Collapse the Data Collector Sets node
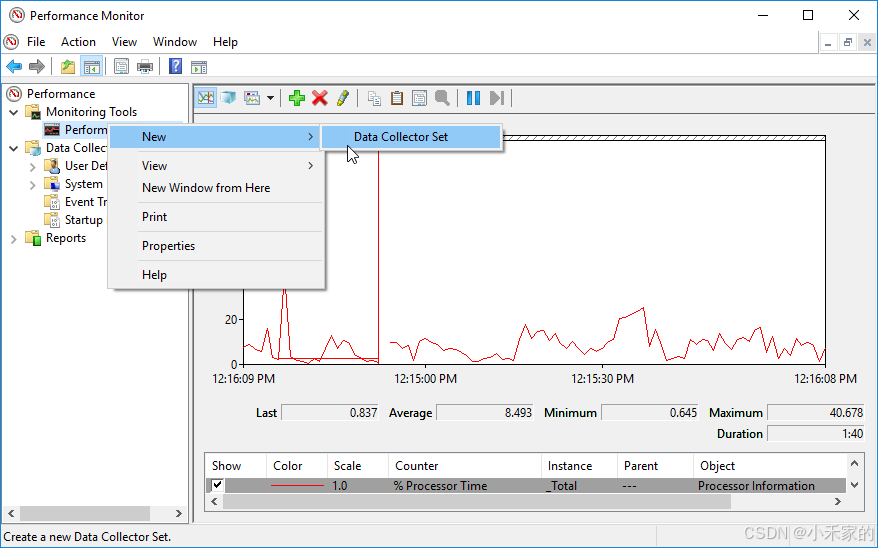The image size is (878, 548). point(14,148)
